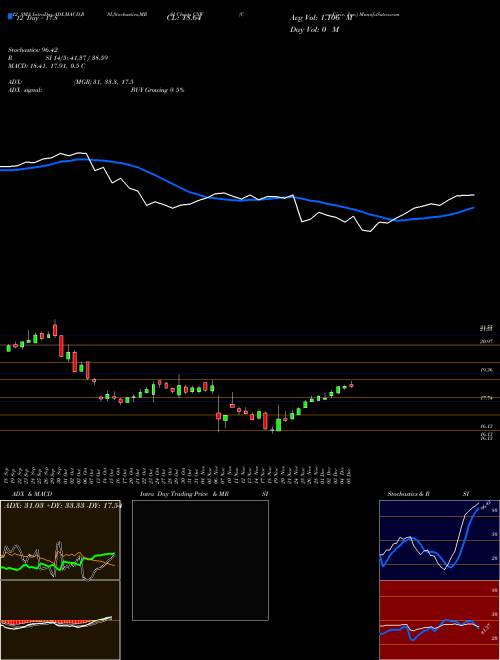500x660 pixels.
Task: Click the 'ADX signal:' label
Action: (x=25, y=90)
